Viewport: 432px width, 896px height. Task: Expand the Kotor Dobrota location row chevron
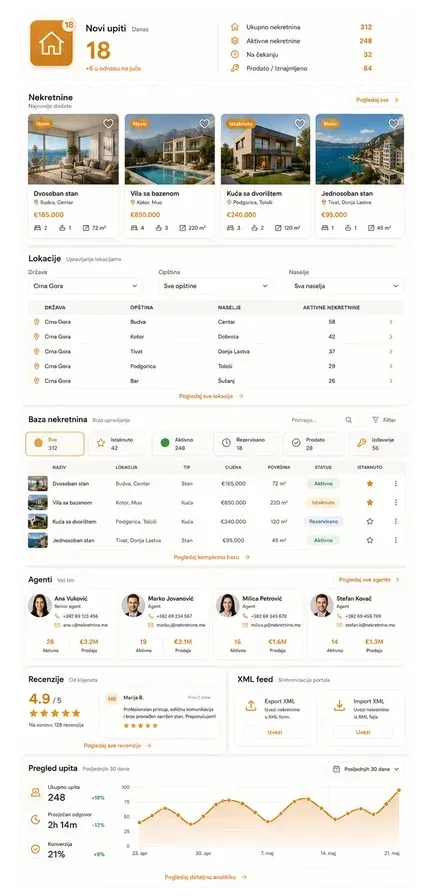[391, 337]
